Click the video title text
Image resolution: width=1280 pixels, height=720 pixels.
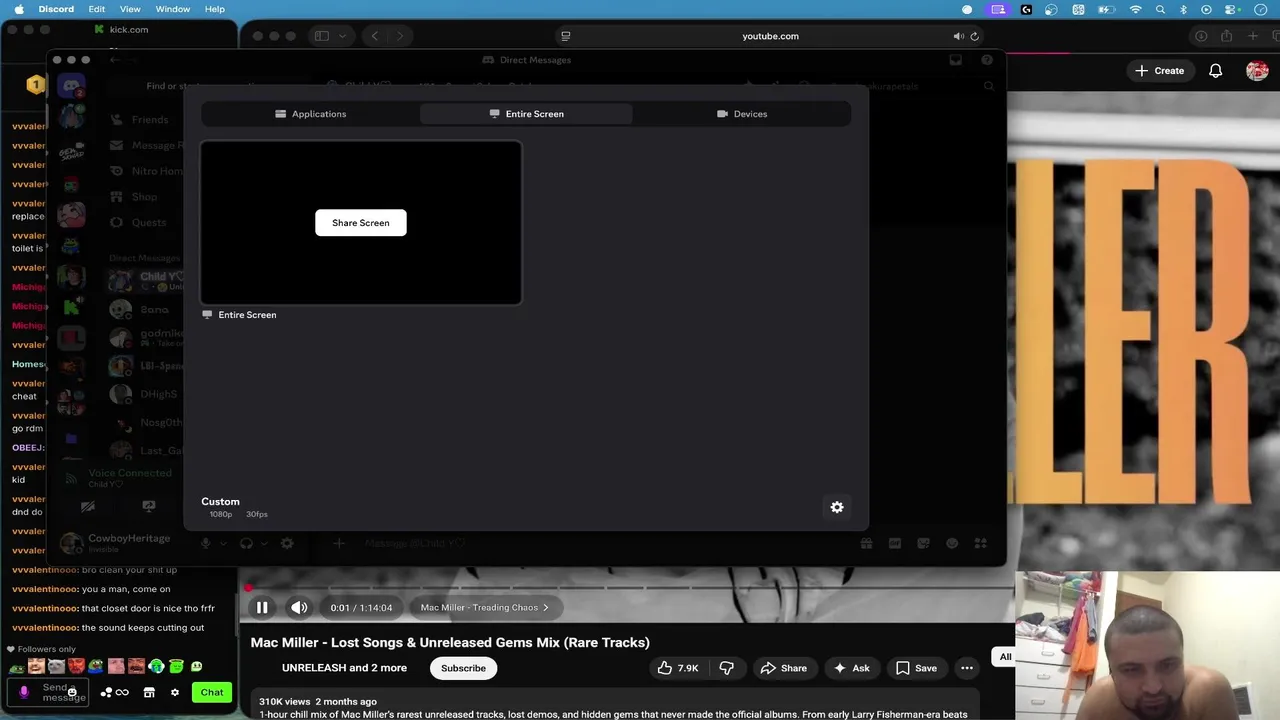(x=450, y=642)
